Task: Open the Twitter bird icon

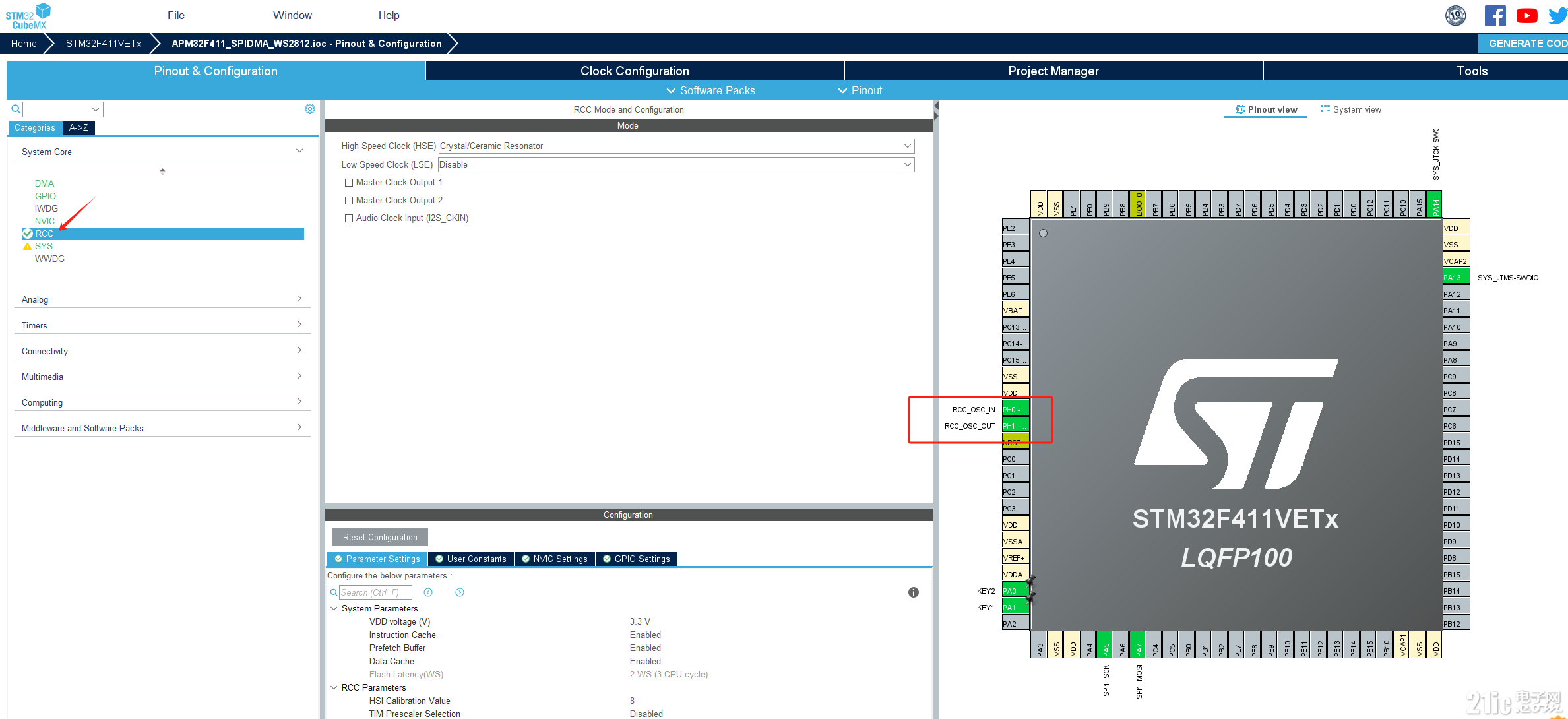Action: [x=1558, y=15]
